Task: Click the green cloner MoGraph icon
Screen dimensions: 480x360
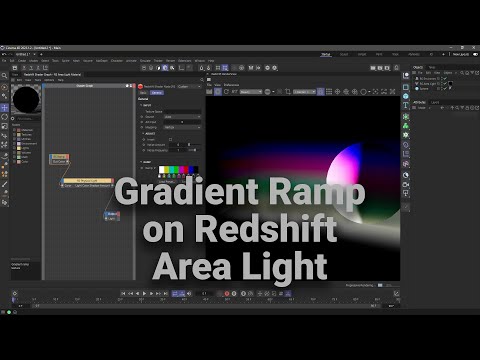Action: 406,126
